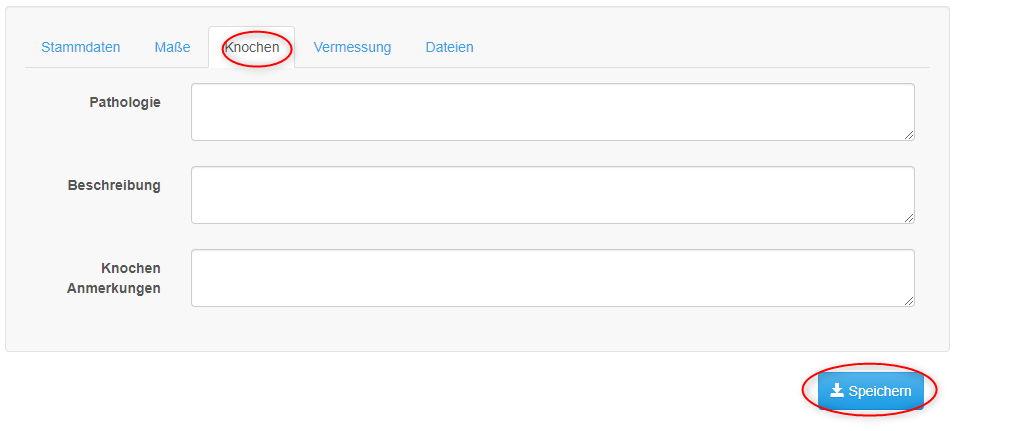Focus the Pathologie text area
1010x431 pixels.
(553, 112)
